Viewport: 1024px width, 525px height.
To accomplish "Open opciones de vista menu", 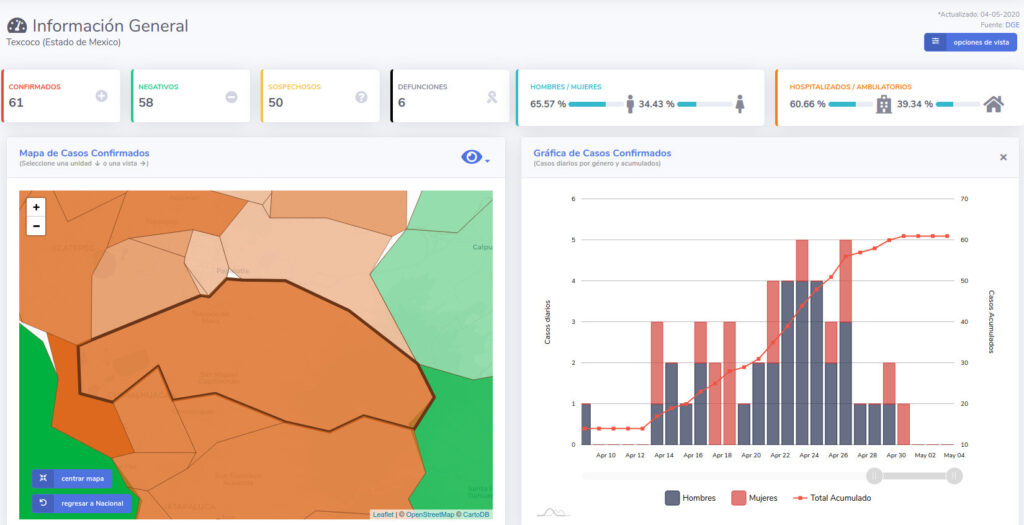I will 970,42.
